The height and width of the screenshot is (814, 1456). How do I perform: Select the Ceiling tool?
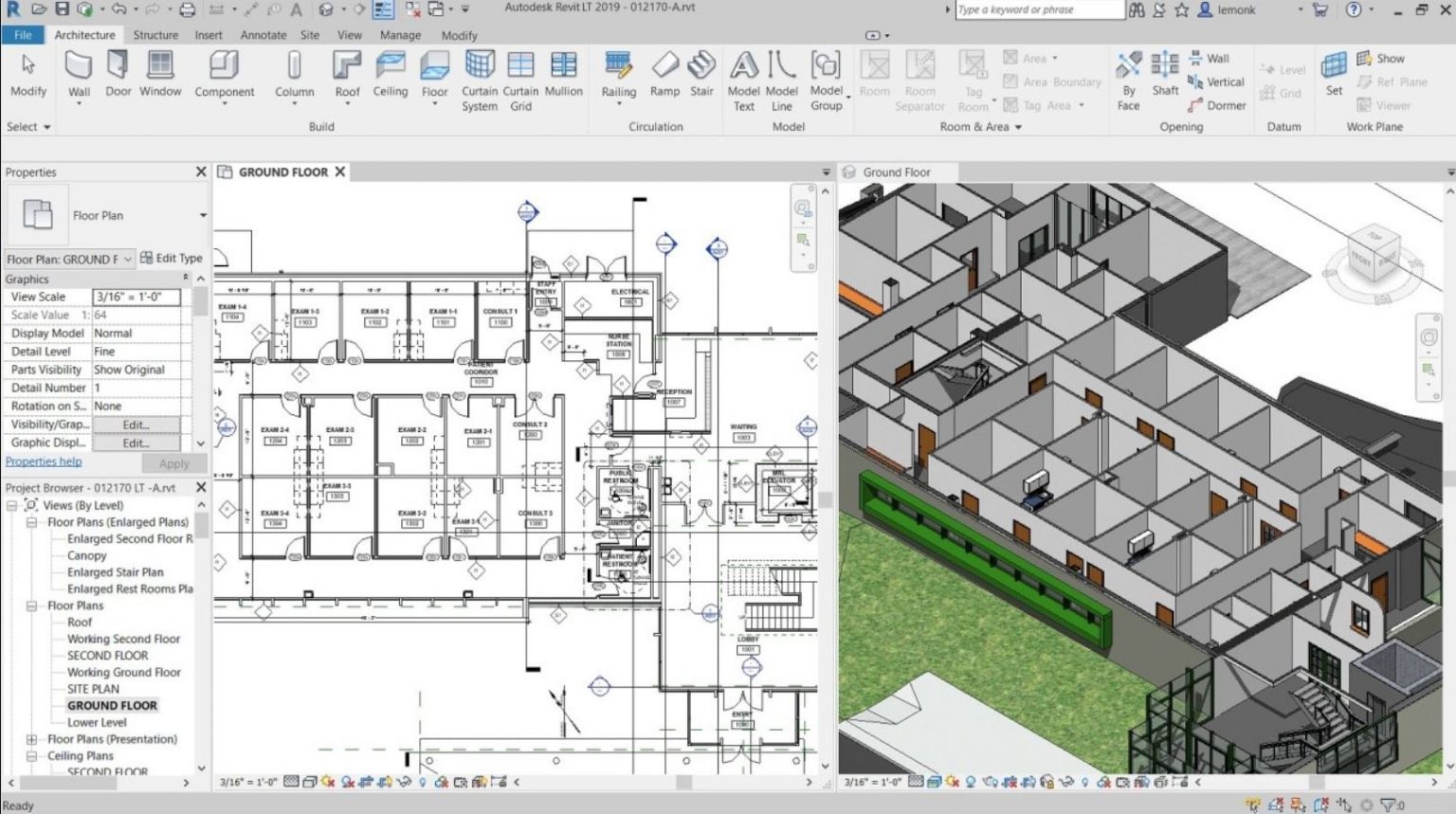click(390, 76)
